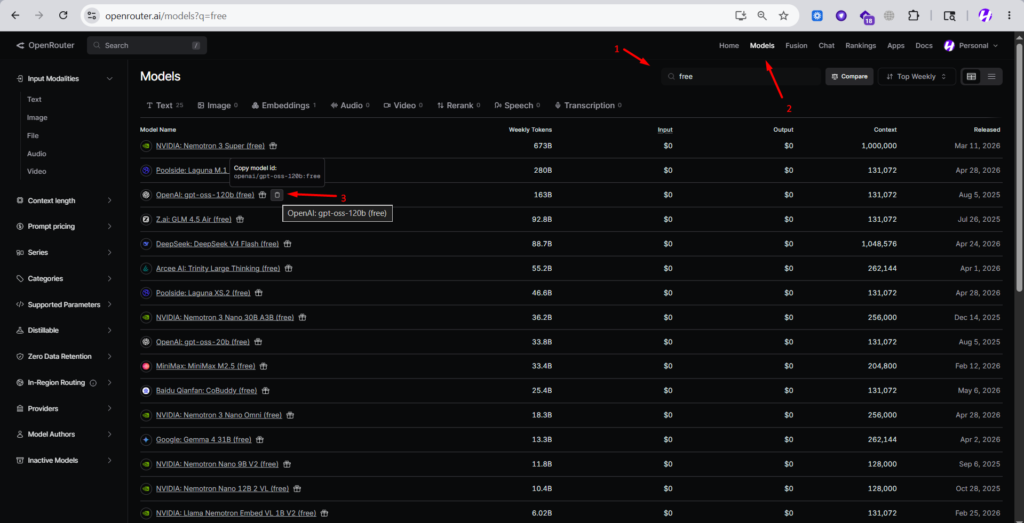Switch to Embeddings tab
The width and height of the screenshot is (1024, 523).
pyautogui.click(x=283, y=105)
